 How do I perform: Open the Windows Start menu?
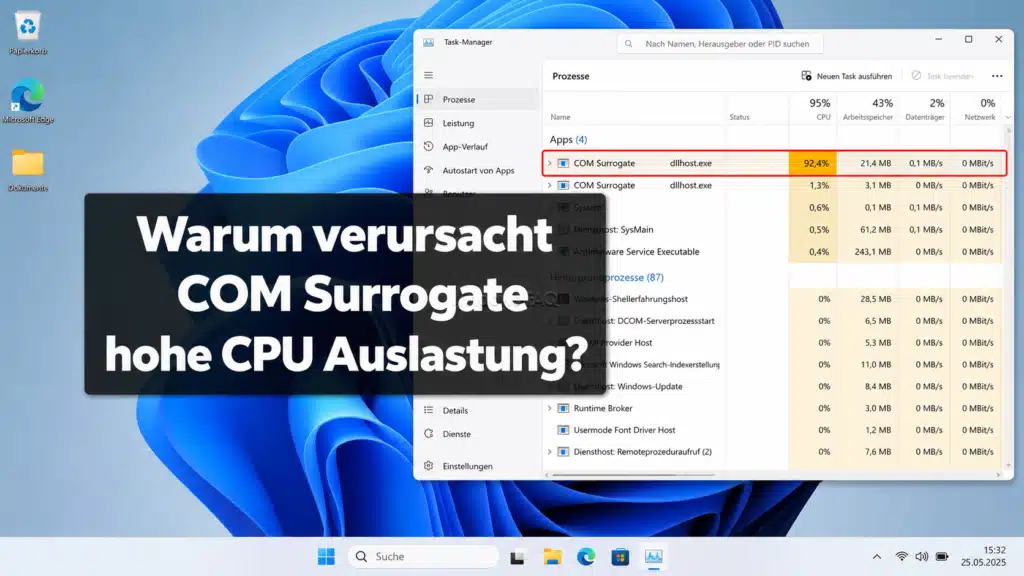326,556
